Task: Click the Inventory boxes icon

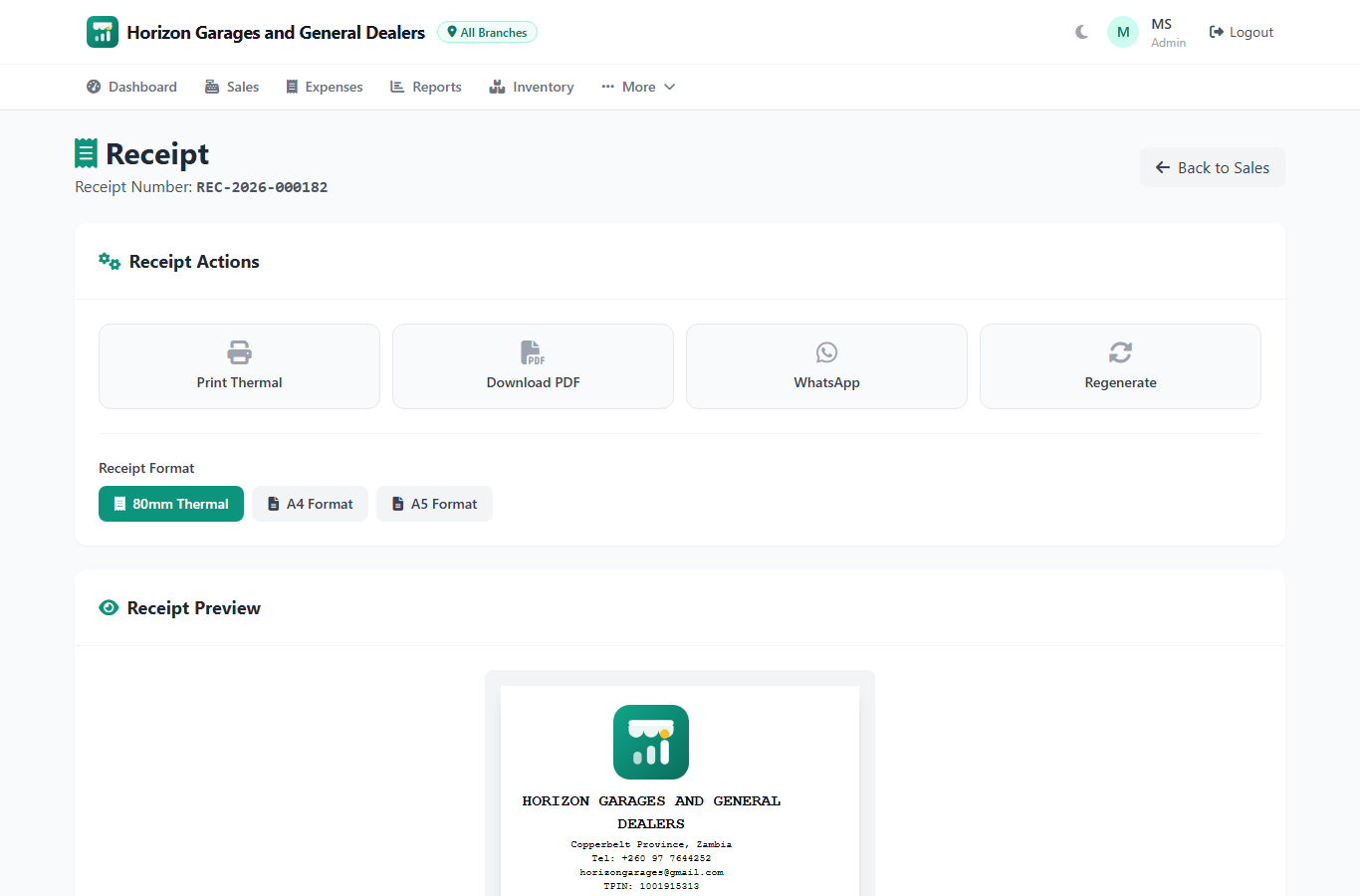Action: (497, 87)
